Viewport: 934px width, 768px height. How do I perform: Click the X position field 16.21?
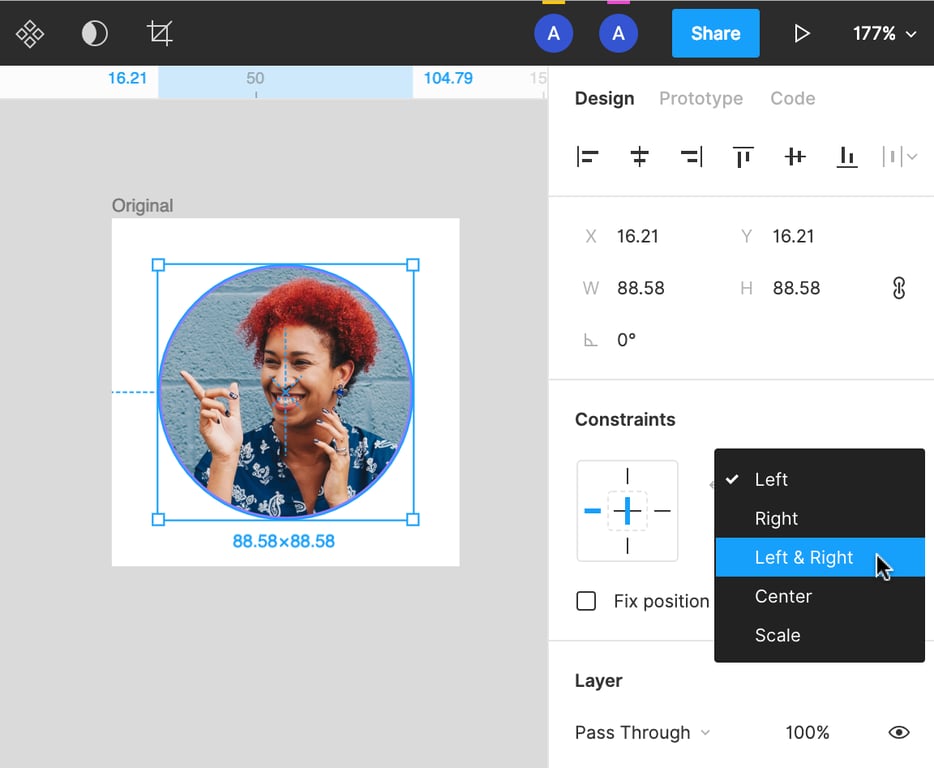coord(638,237)
